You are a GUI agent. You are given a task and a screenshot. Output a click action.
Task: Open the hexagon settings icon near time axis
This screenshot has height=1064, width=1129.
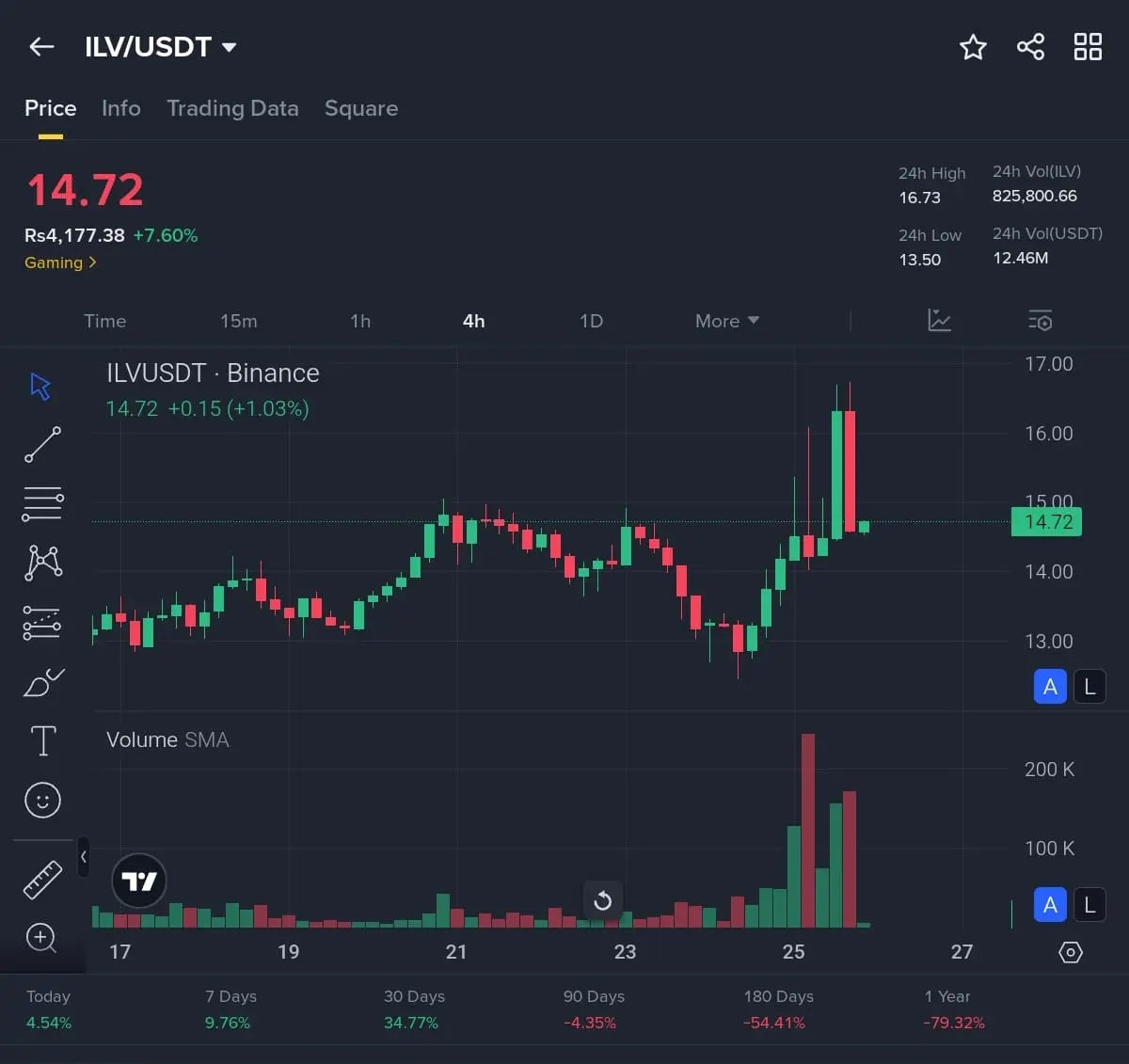[1071, 952]
